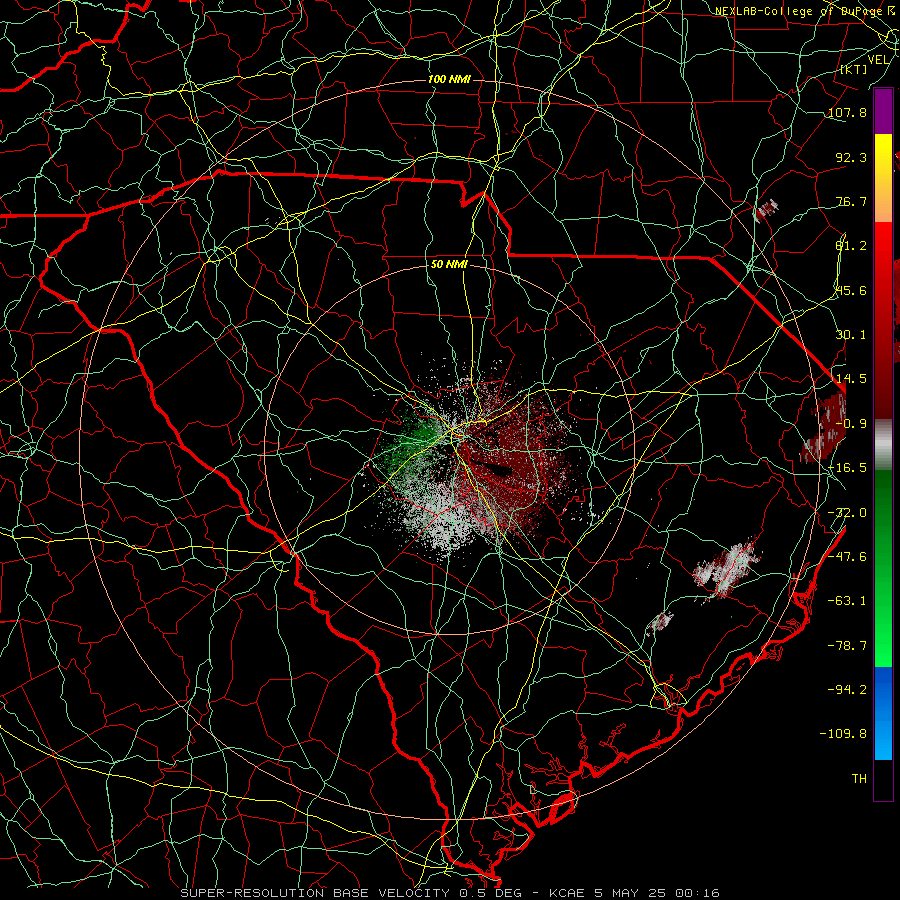Select the 76.7 legend value
This screenshot has height=900, width=900.
[851, 201]
